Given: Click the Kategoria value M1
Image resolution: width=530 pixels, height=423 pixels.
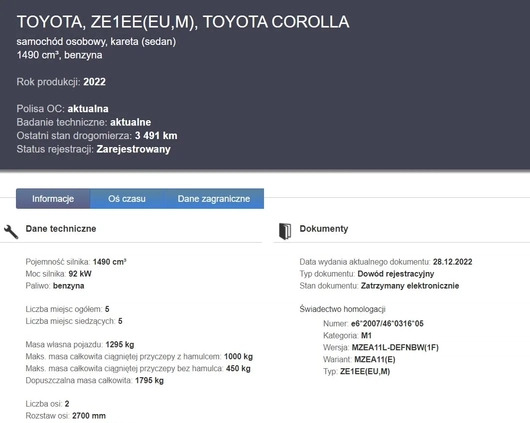Looking at the screenshot, I should tap(366, 336).
